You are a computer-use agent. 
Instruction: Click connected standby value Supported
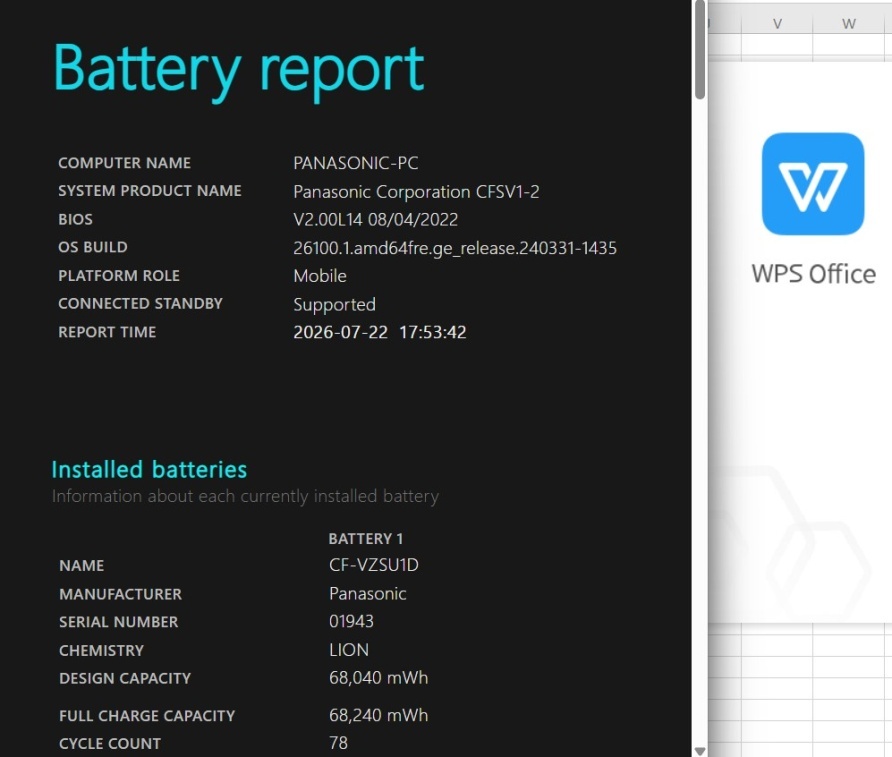coord(334,305)
